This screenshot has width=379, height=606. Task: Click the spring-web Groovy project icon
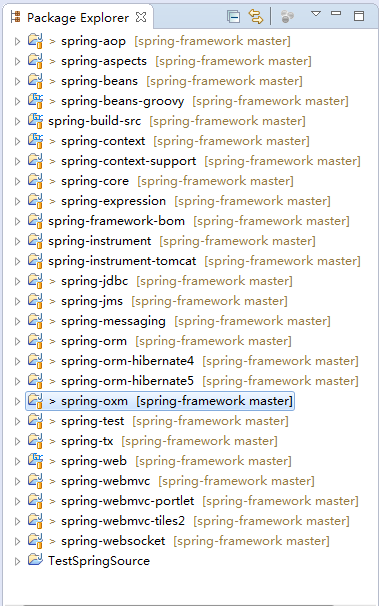click(x=35, y=461)
